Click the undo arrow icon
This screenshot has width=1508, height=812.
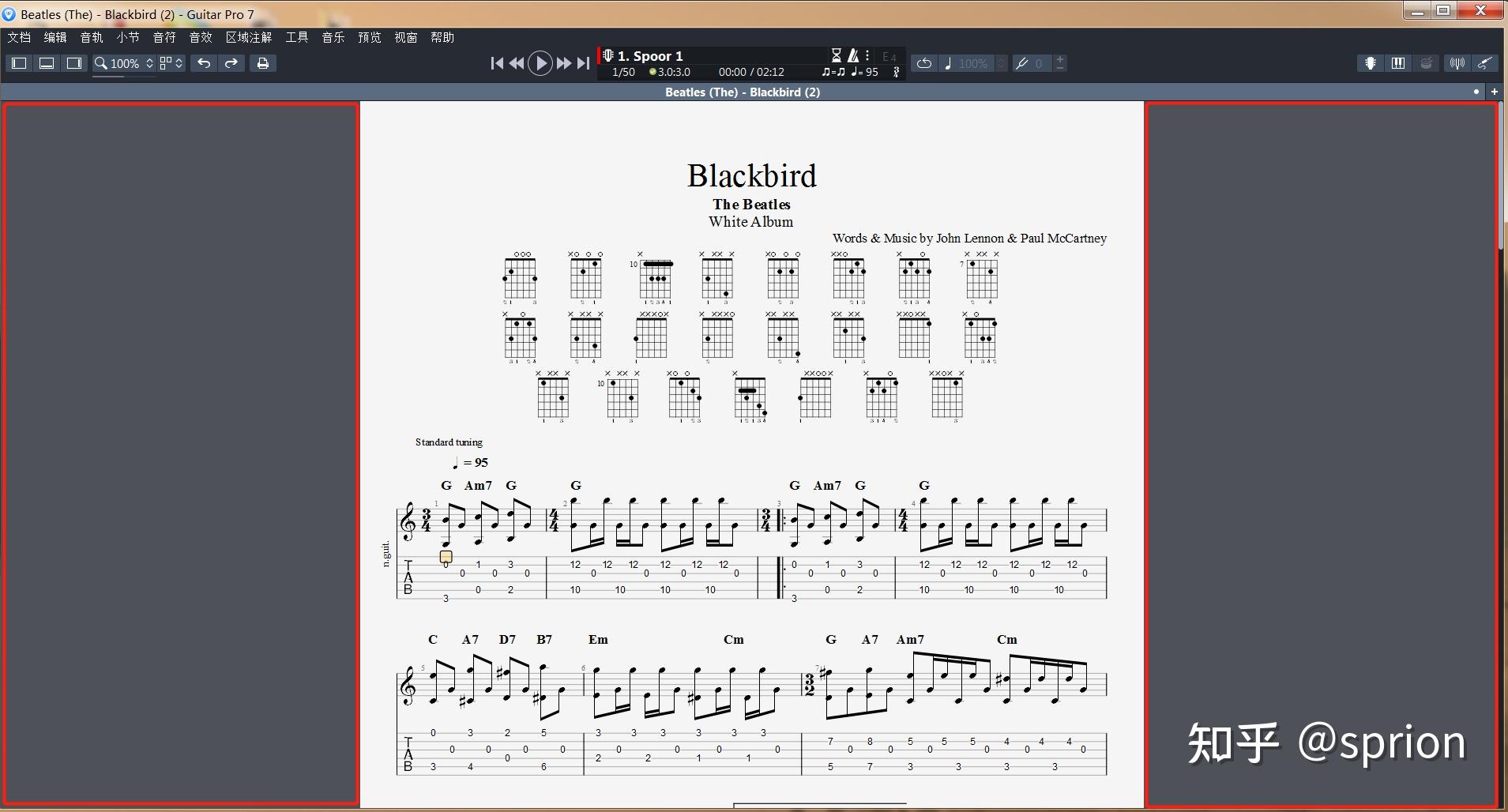coord(204,63)
